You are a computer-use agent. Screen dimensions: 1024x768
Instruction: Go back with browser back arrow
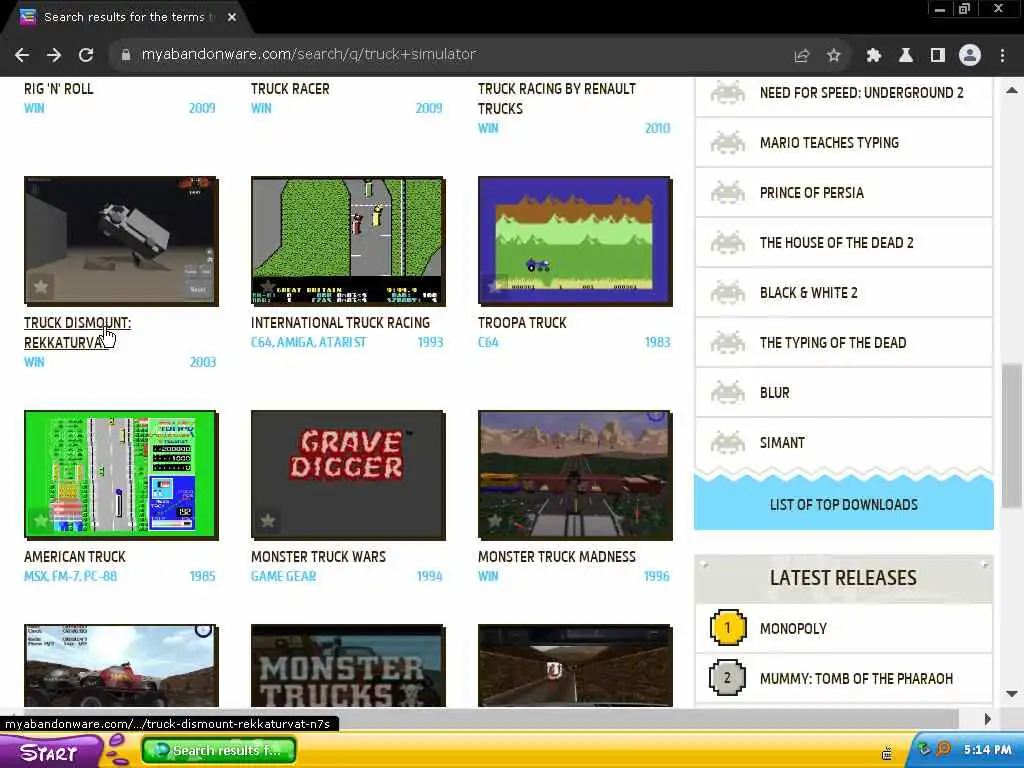[22, 55]
